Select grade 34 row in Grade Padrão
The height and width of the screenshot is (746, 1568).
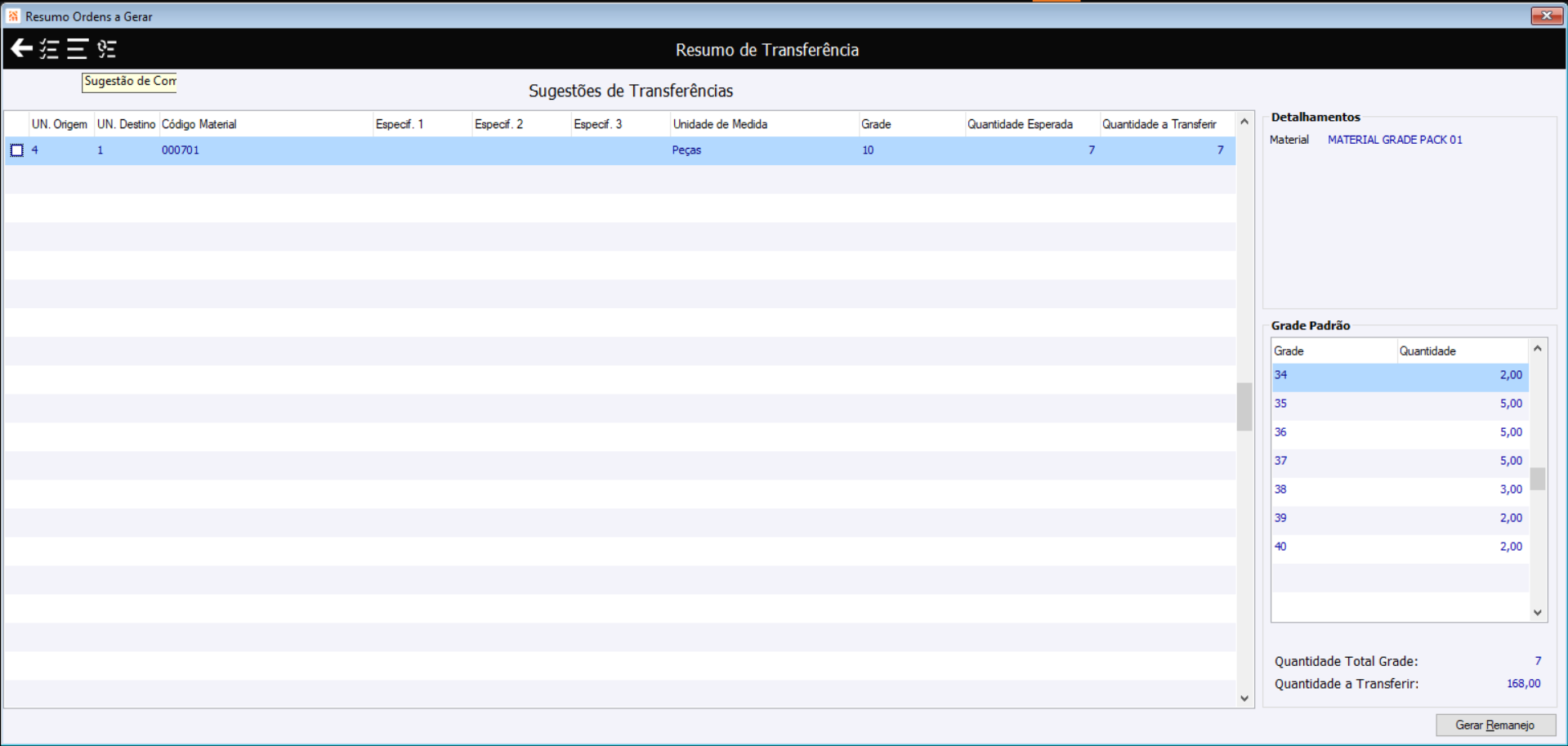pos(1400,376)
